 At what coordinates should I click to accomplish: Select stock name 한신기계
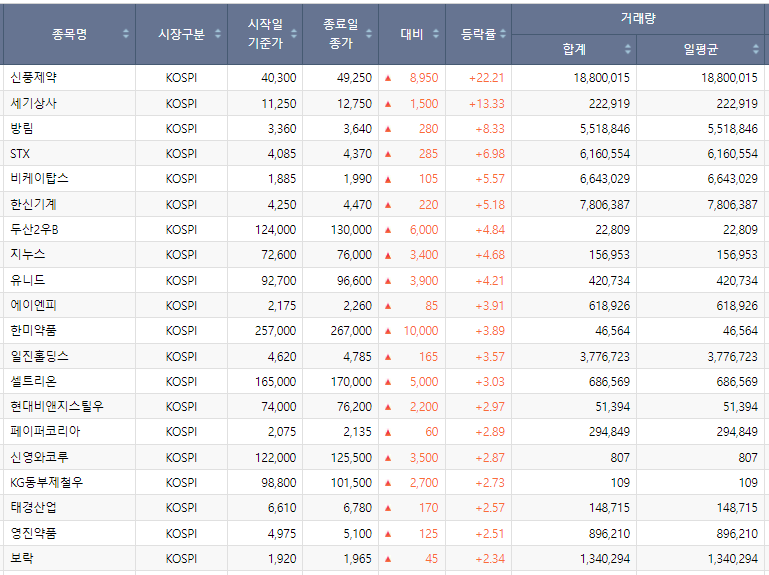pyautogui.click(x=33, y=205)
